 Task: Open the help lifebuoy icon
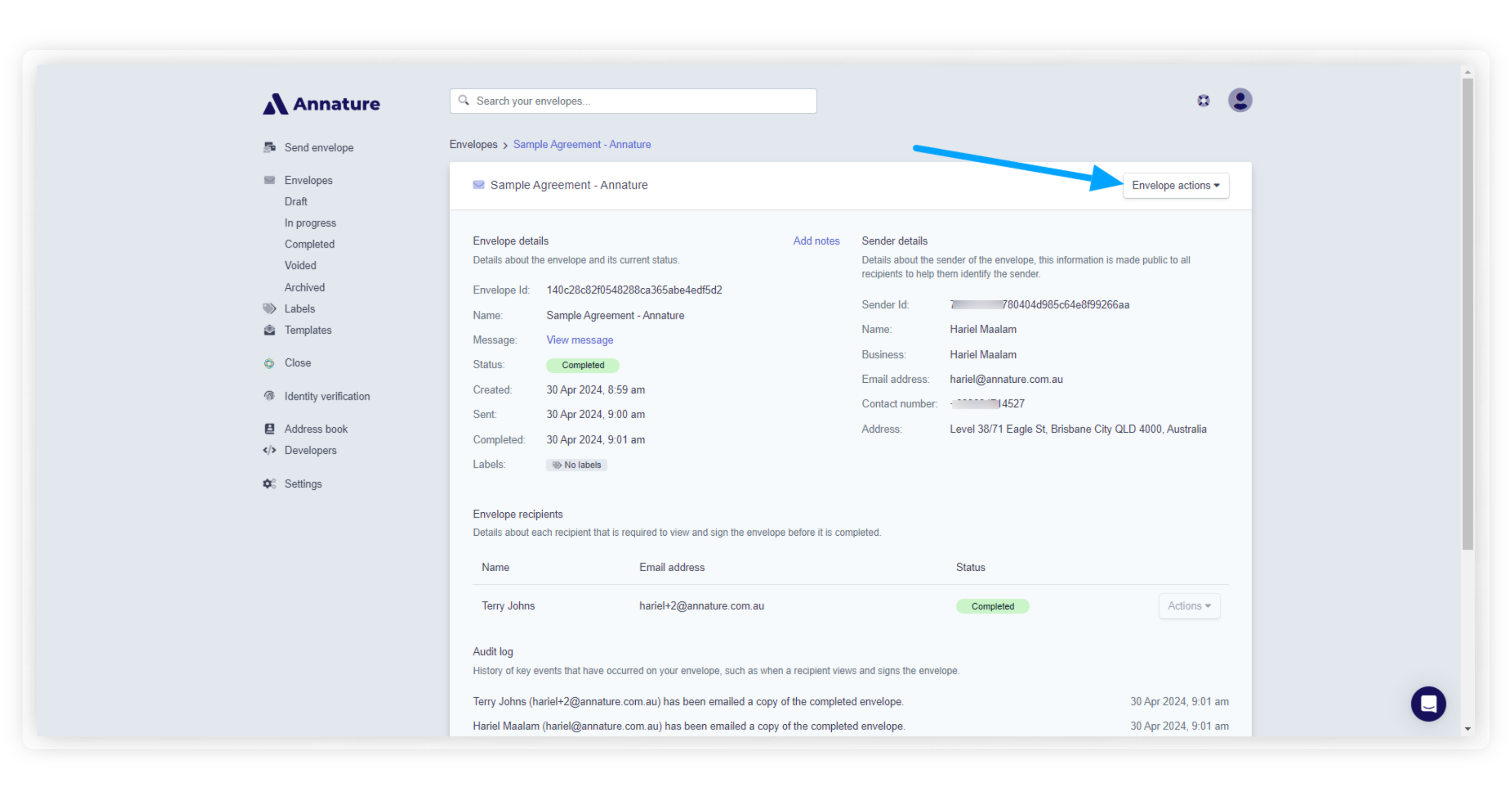click(1203, 101)
